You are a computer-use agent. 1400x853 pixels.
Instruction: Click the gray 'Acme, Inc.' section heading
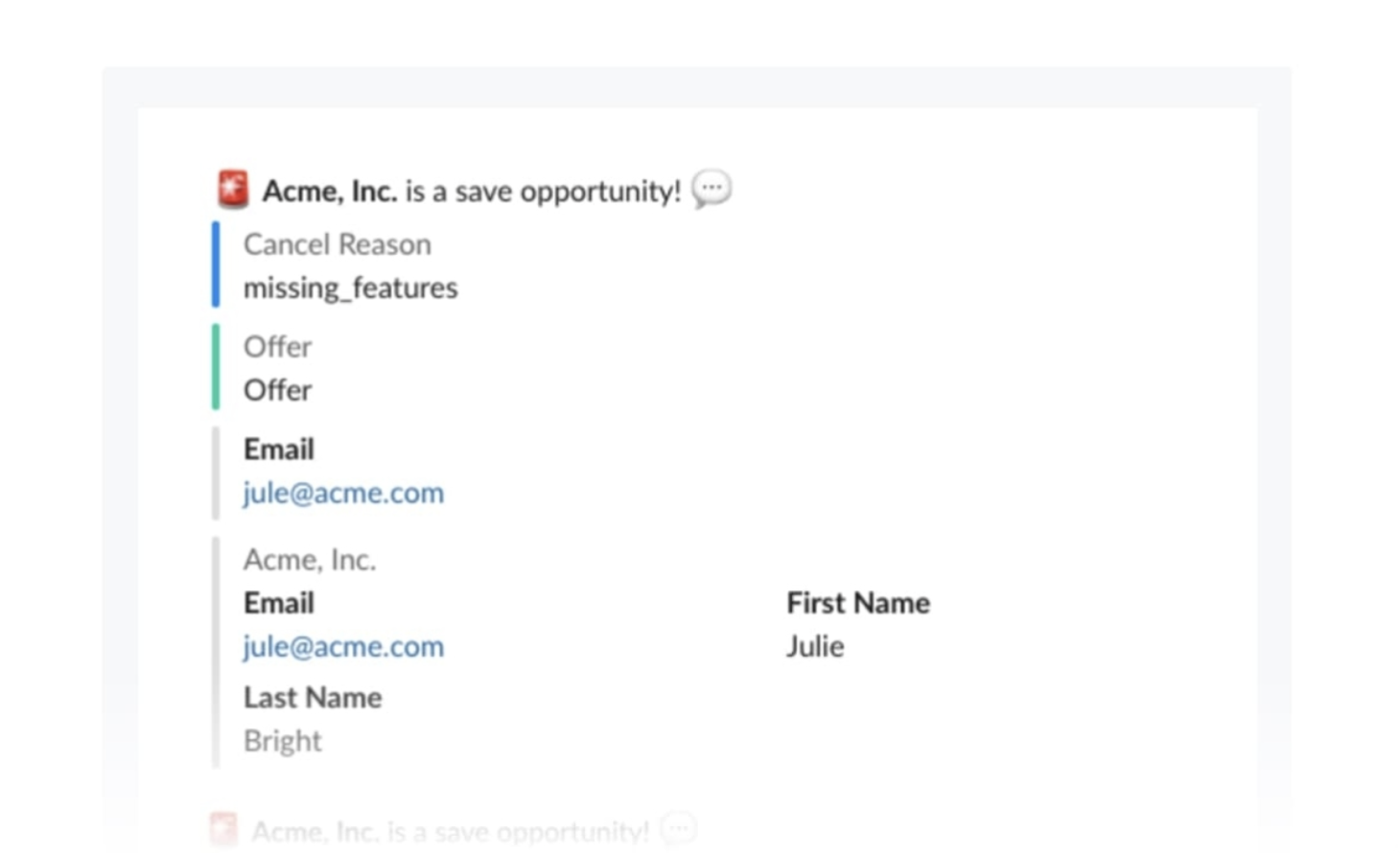pos(309,560)
